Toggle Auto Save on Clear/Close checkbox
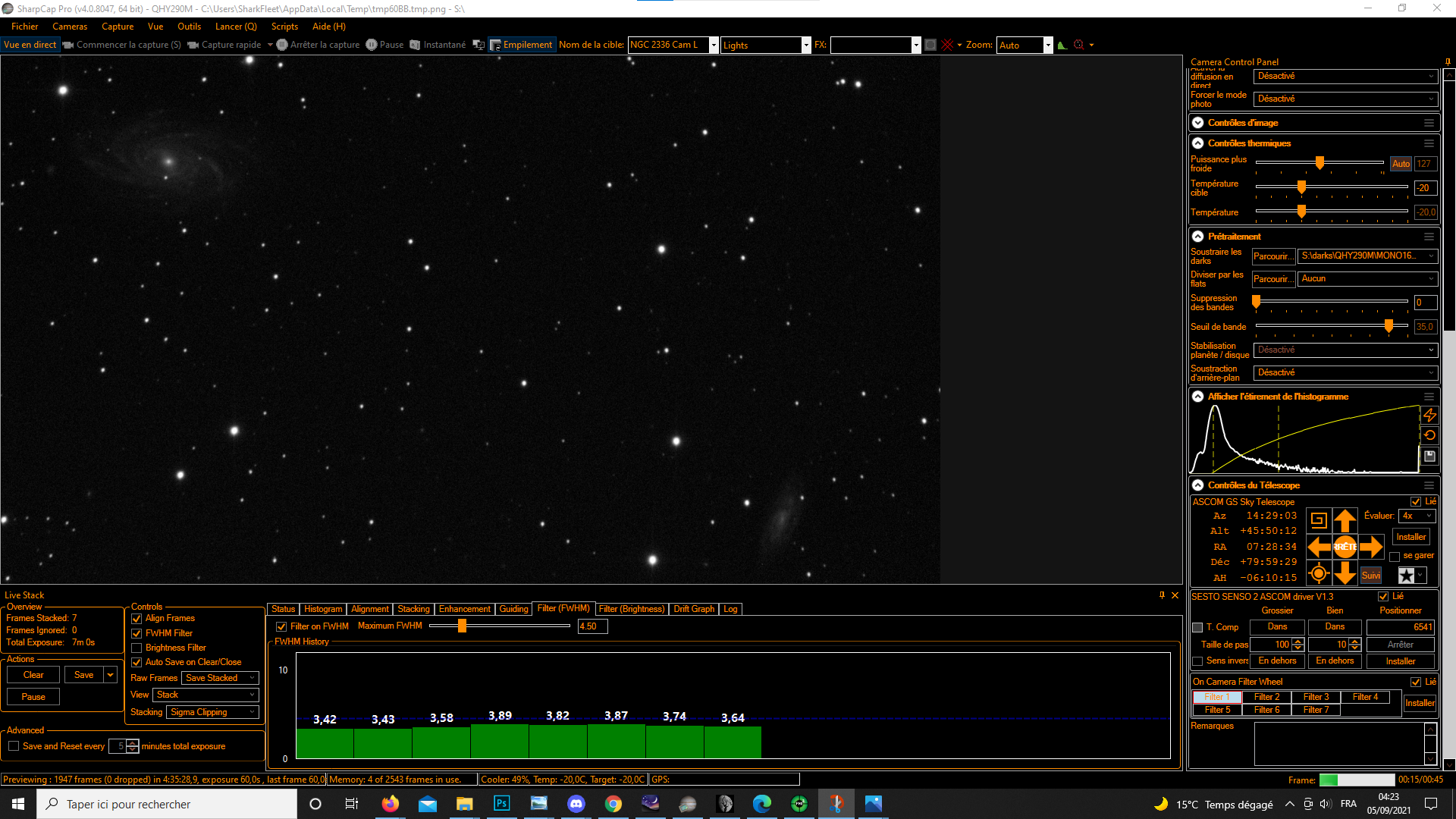 click(136, 662)
